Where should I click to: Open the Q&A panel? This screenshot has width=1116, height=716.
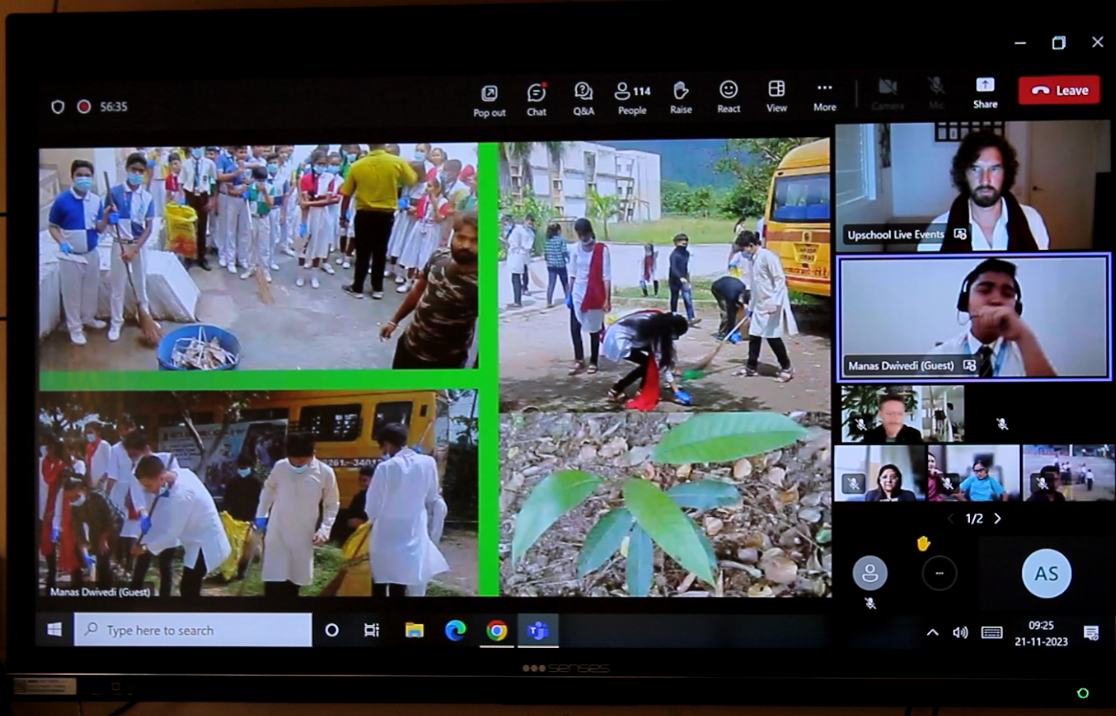tap(583, 98)
